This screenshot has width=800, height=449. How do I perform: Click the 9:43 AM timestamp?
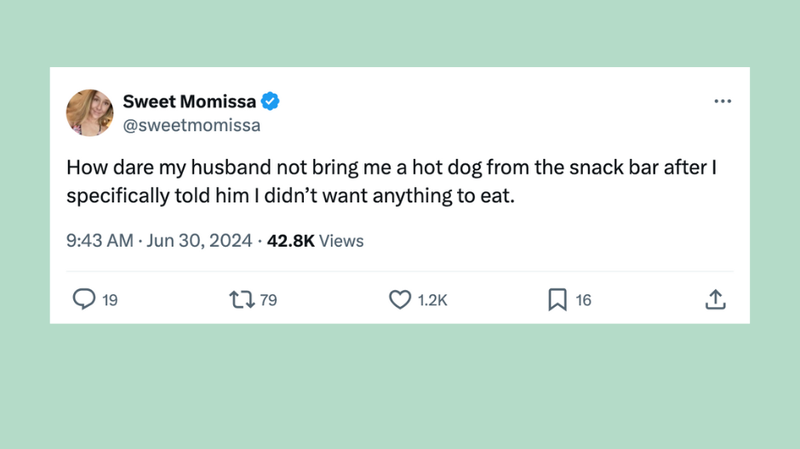(x=99, y=240)
